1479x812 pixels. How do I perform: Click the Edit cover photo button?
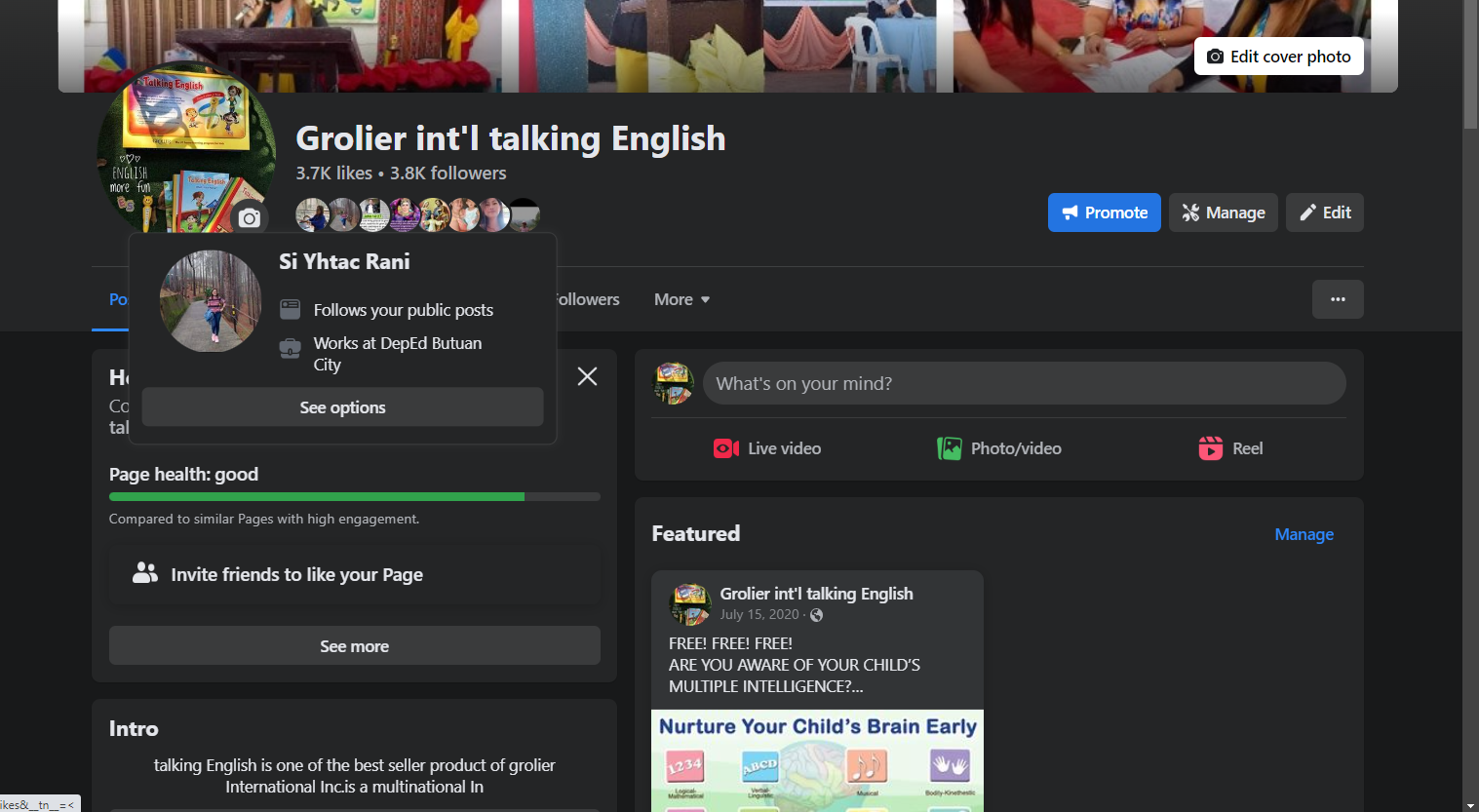(1278, 57)
